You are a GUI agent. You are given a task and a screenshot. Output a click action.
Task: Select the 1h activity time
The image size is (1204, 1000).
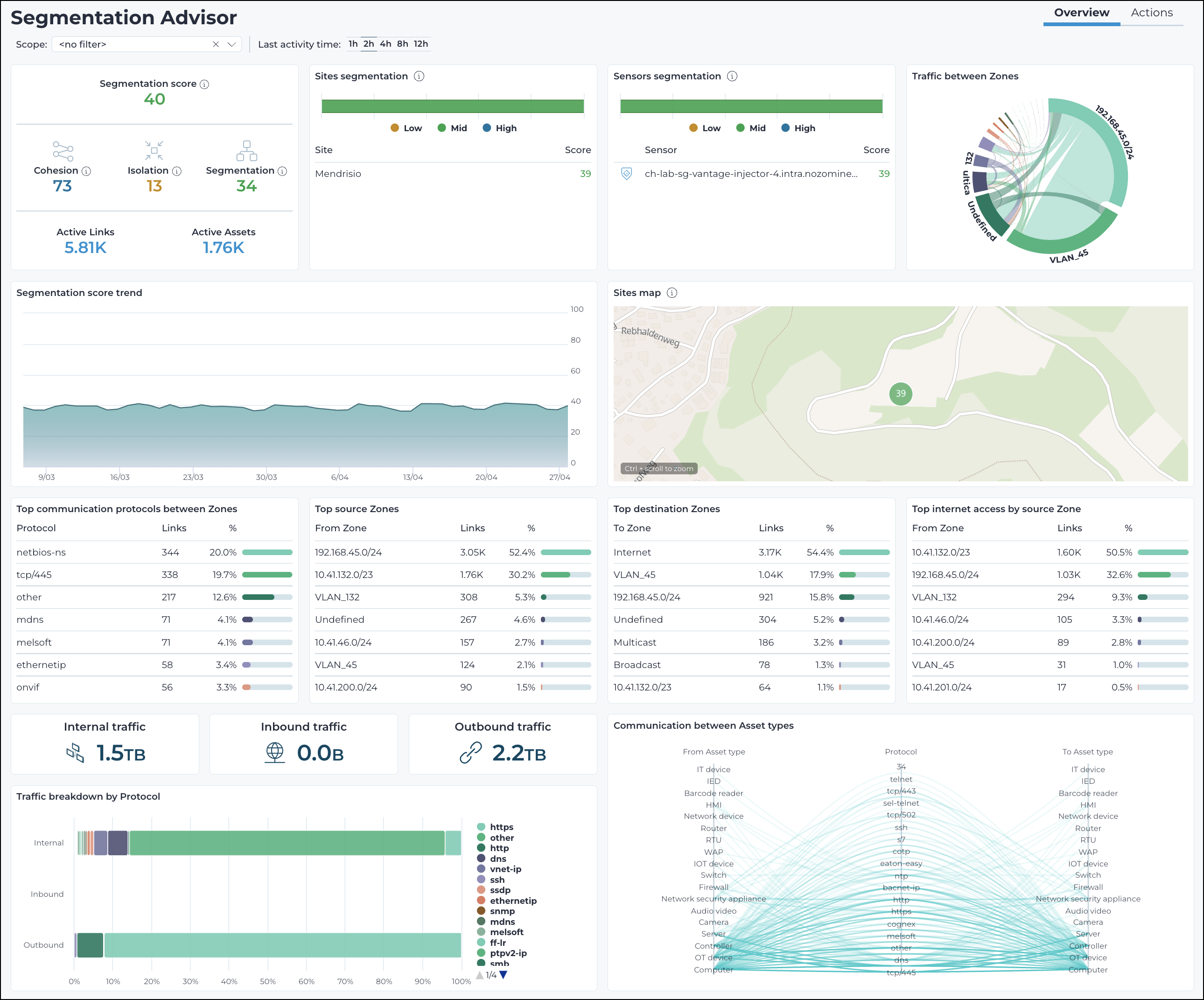pos(353,43)
